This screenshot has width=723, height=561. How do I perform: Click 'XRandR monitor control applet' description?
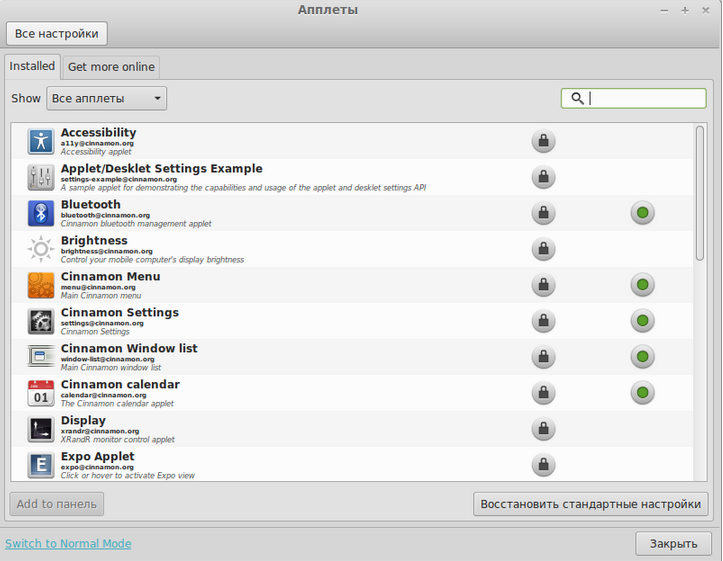(x=118, y=439)
